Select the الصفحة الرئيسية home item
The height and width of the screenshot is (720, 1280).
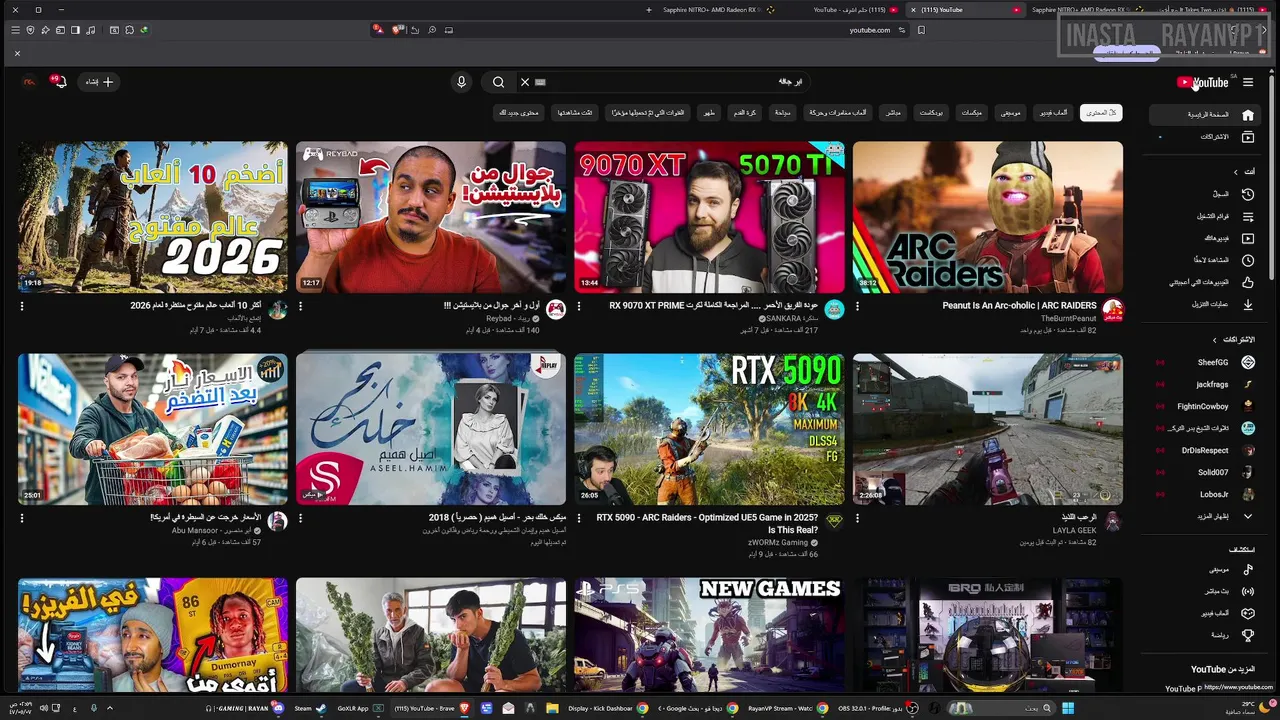[x=1205, y=115]
